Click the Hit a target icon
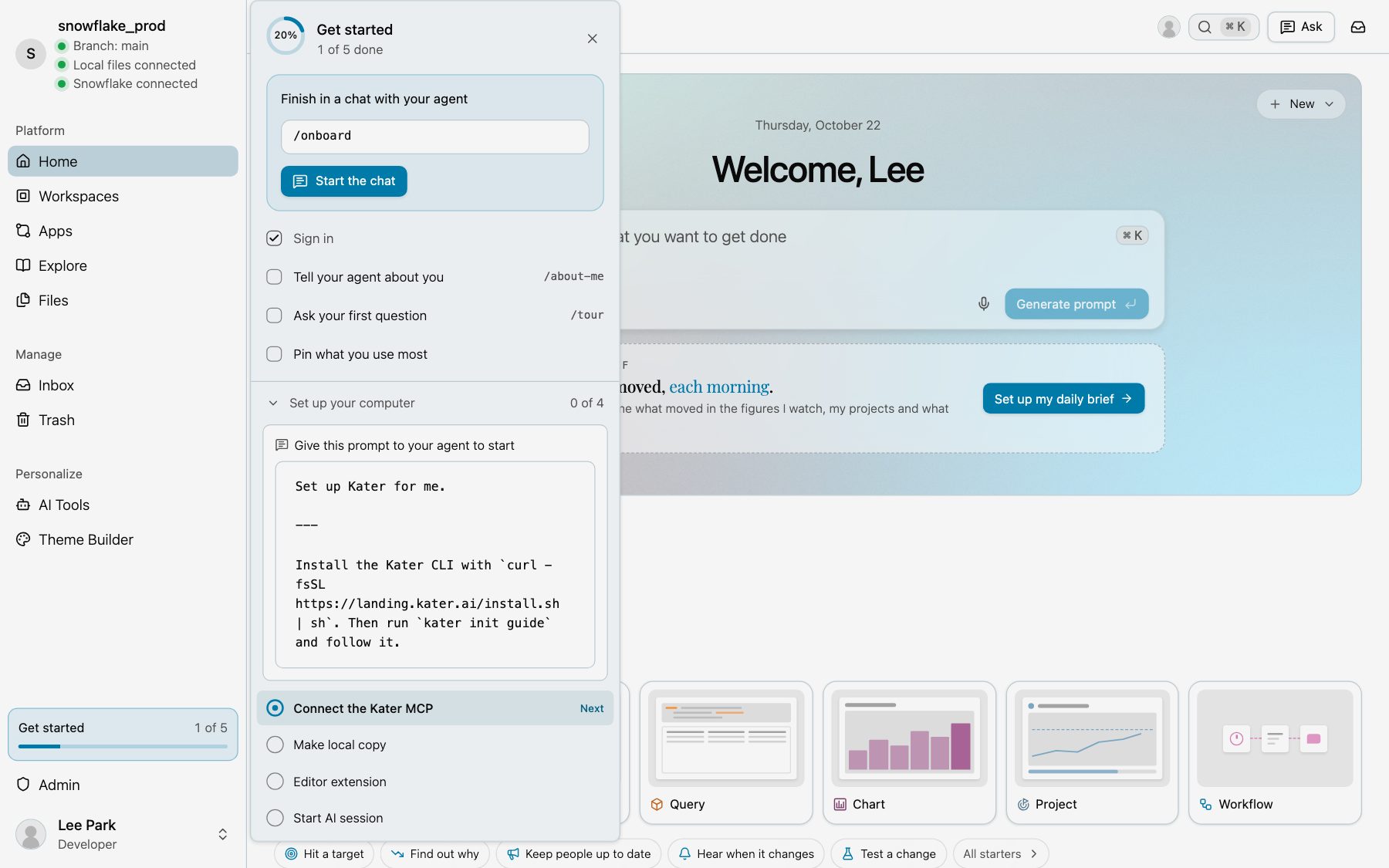 [x=291, y=854]
